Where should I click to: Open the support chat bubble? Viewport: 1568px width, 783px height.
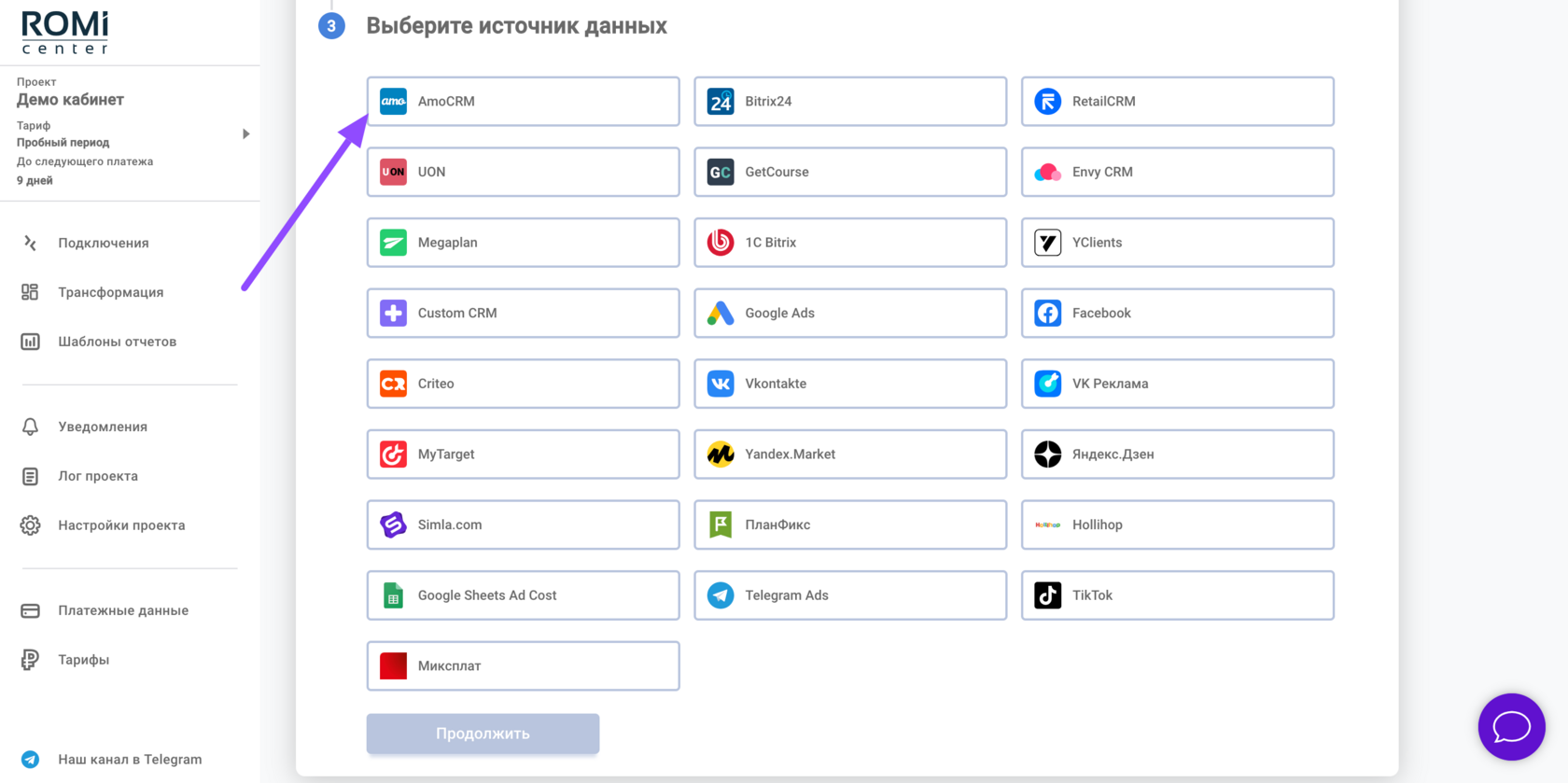(1511, 727)
